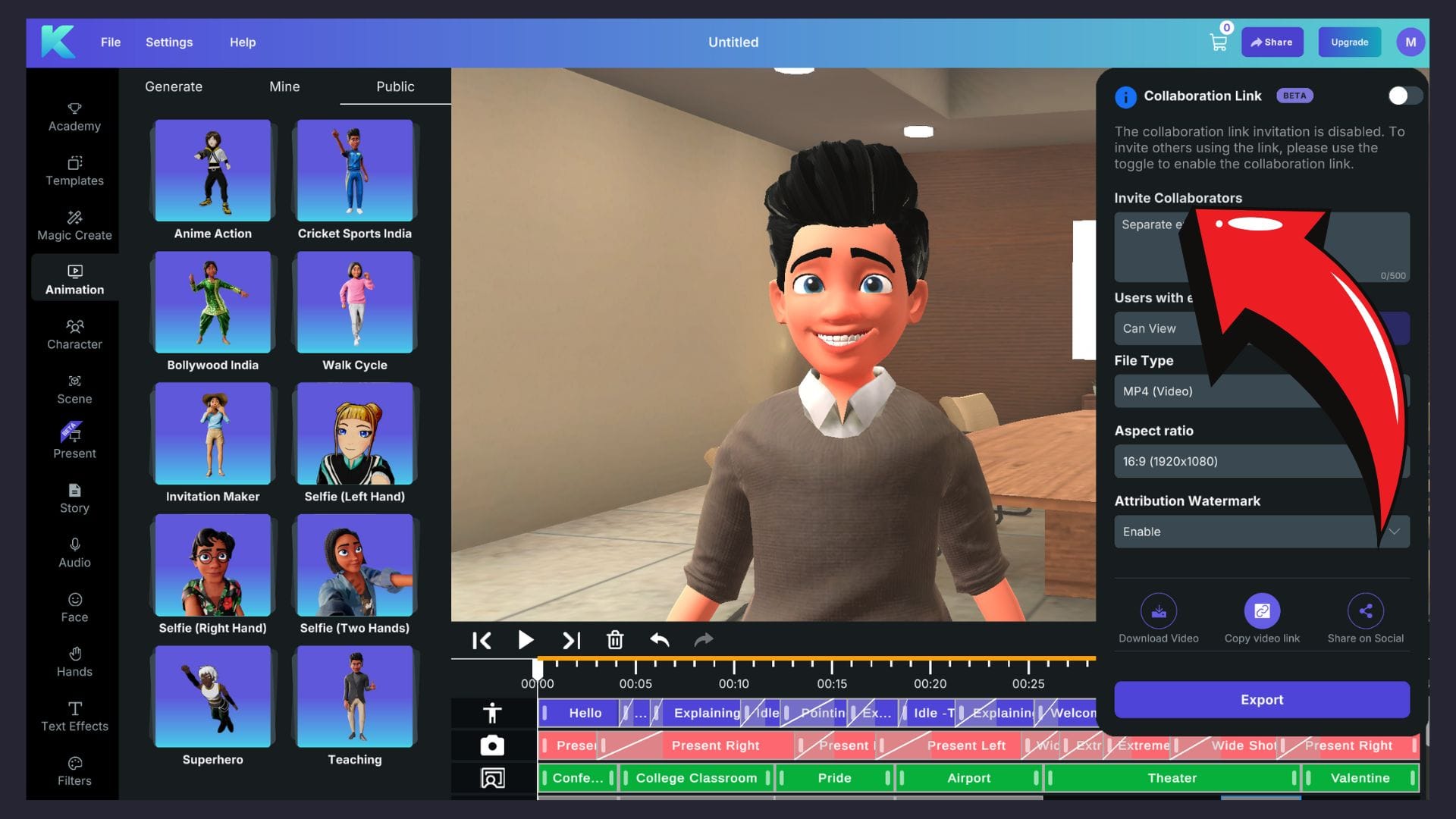Open the Hands panel
This screenshot has width=1456, height=819.
[x=74, y=661]
